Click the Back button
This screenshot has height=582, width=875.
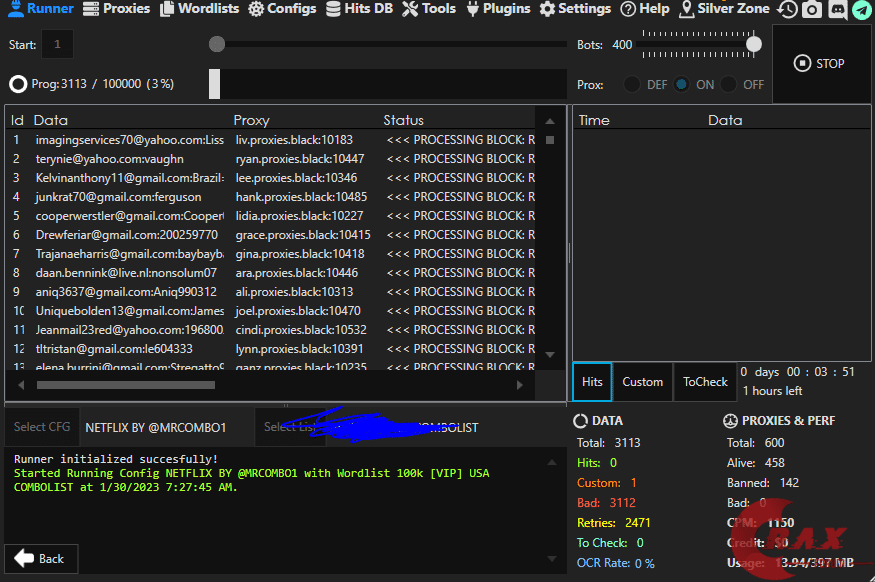(x=40, y=559)
